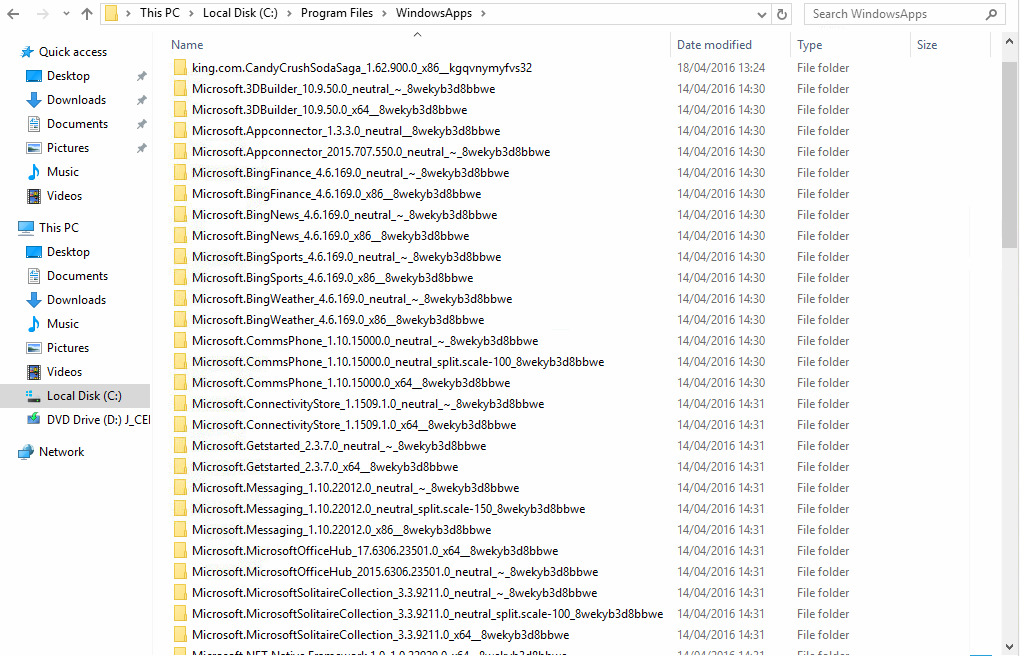Click the Back navigation arrow
Screen dimensions: 1020x656
pyautogui.click(x=13, y=14)
